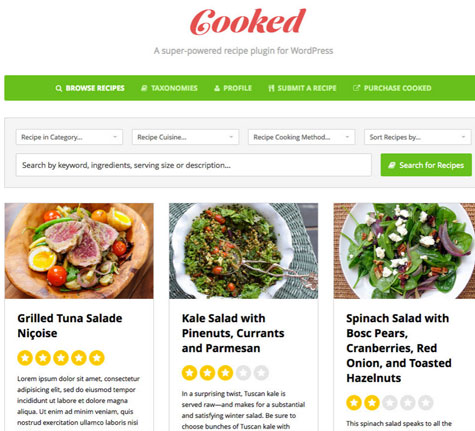Viewport: 475px width, 431px height.
Task: Click the user icon beside Profile
Action: click(x=217, y=88)
